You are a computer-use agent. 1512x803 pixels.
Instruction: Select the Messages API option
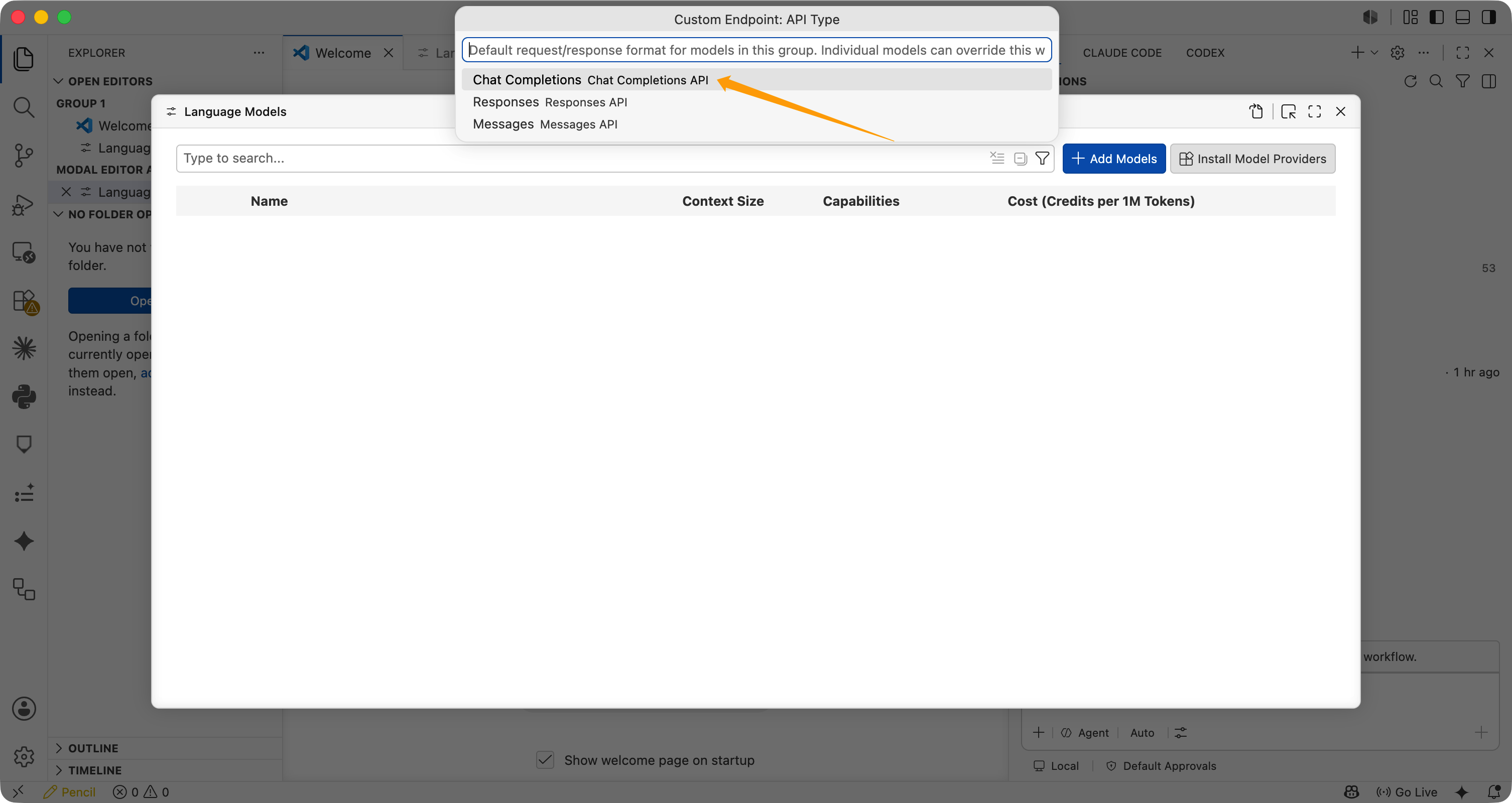[x=757, y=124]
